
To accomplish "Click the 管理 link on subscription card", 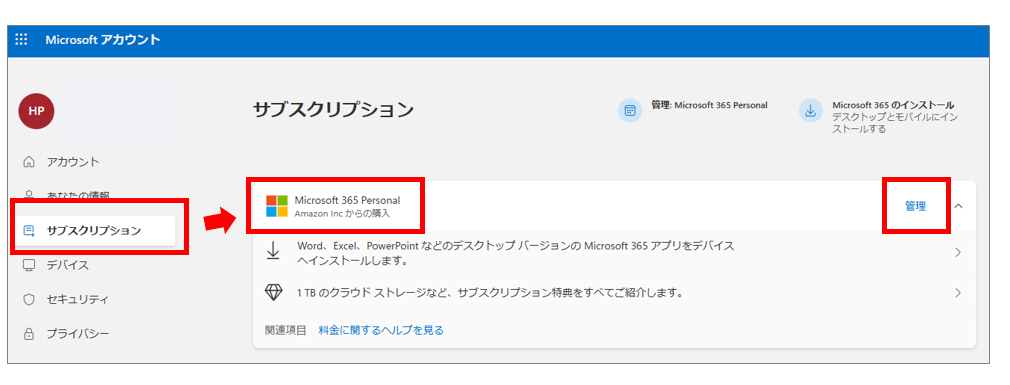I will (915, 206).
